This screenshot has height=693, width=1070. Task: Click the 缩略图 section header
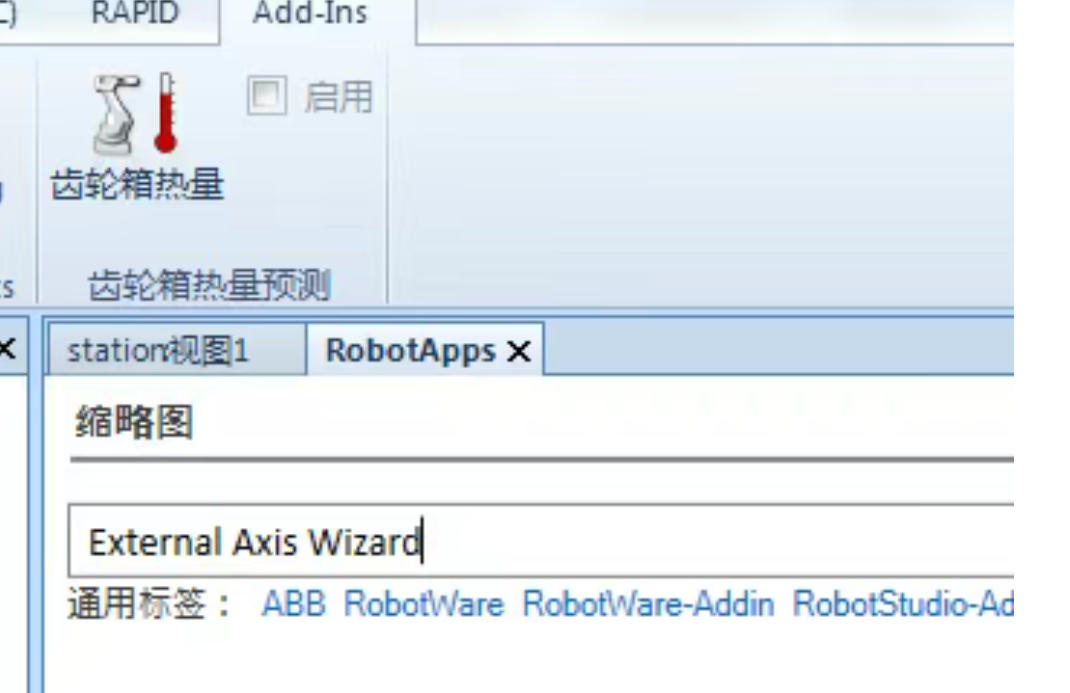tap(134, 422)
